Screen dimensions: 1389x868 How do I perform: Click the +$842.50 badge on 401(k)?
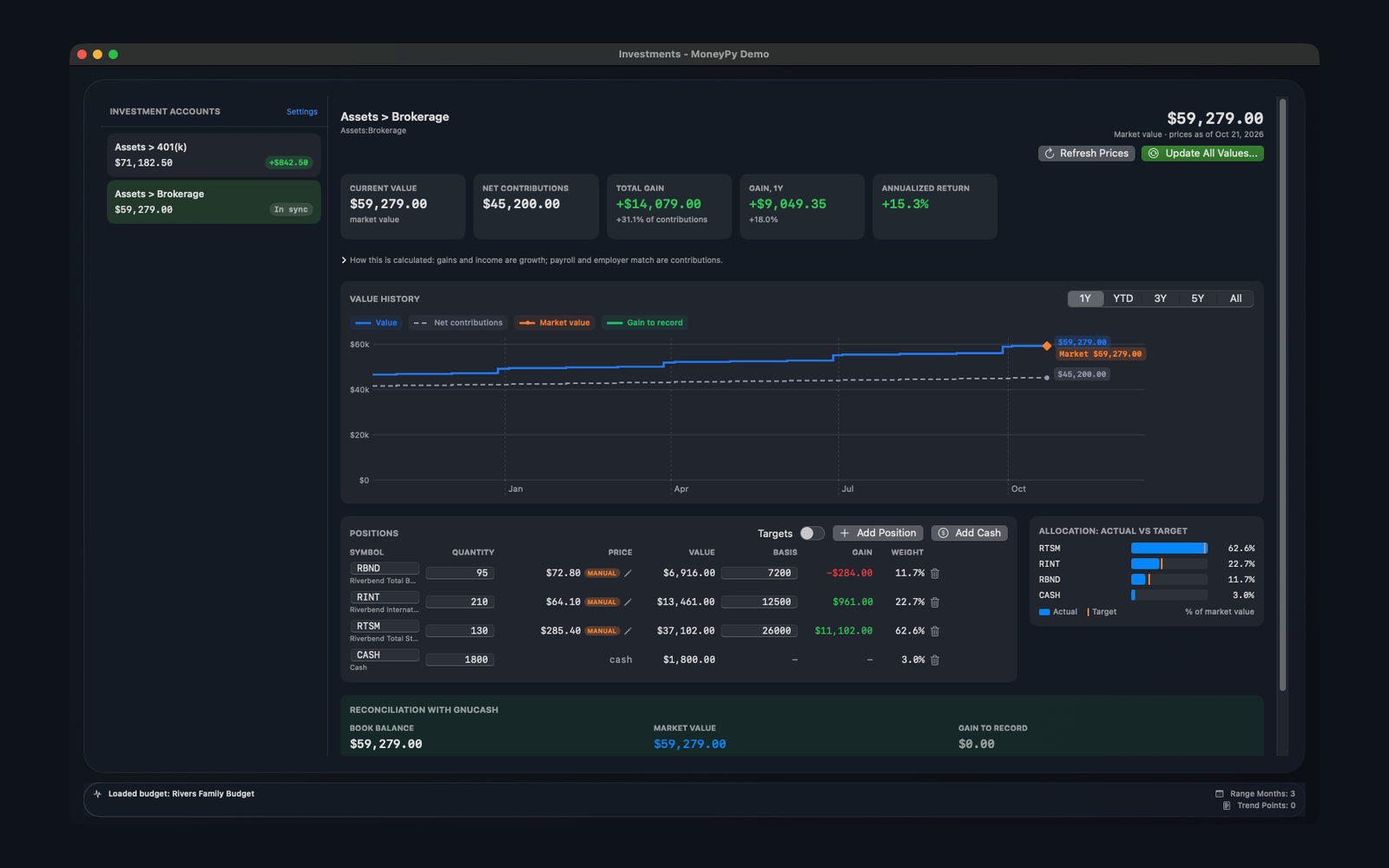288,162
